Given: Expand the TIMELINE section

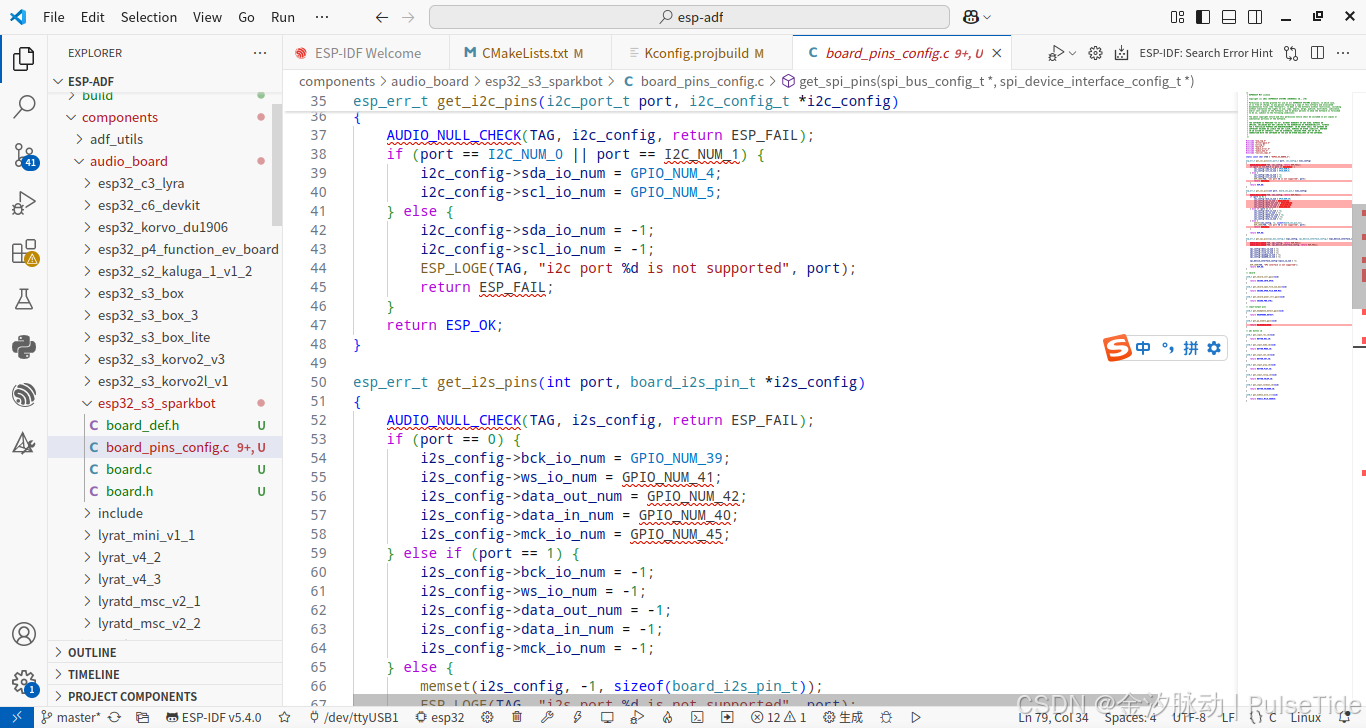Looking at the screenshot, I should coord(165,674).
